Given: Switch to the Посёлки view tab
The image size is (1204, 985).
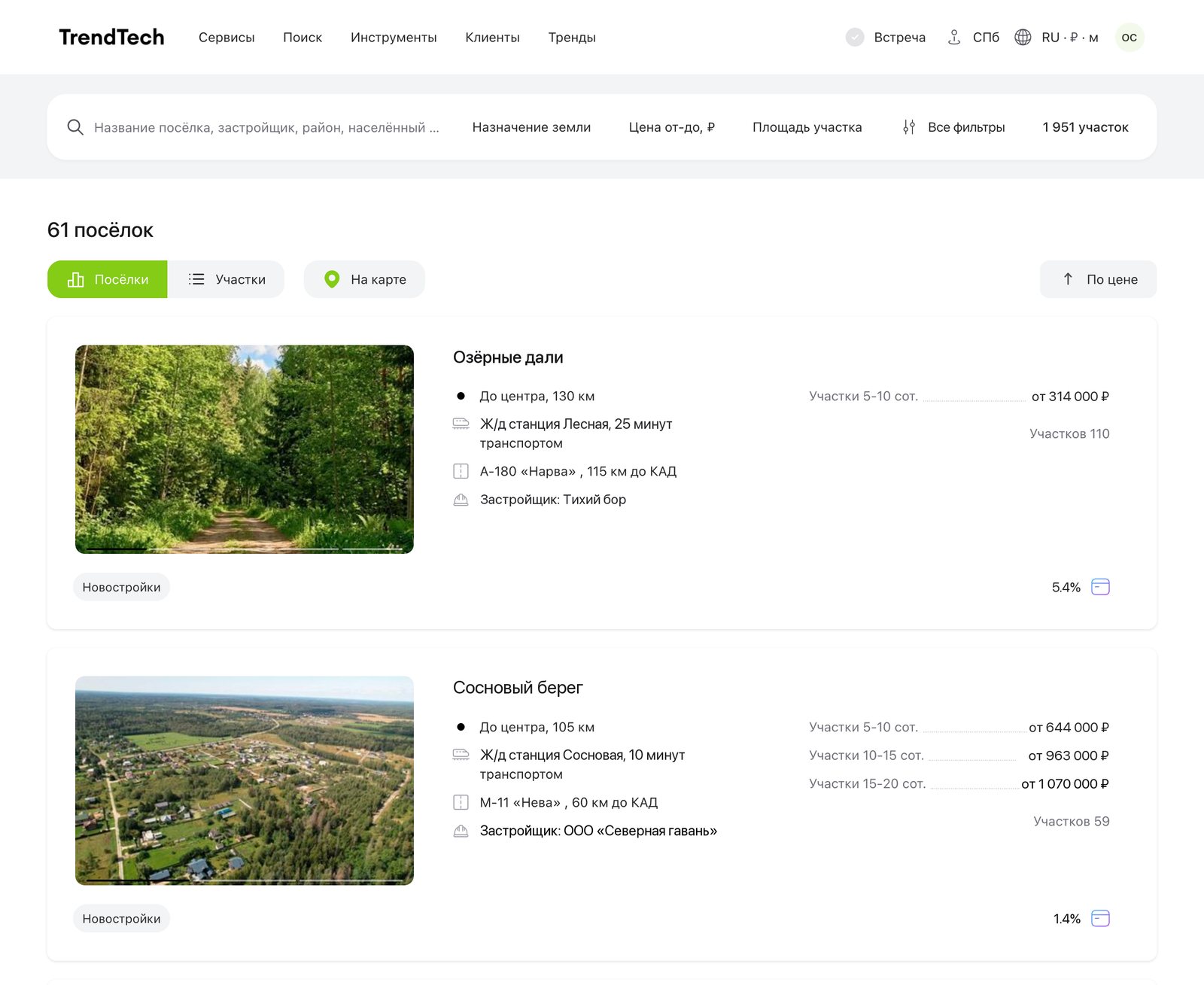Looking at the screenshot, I should click(x=108, y=279).
